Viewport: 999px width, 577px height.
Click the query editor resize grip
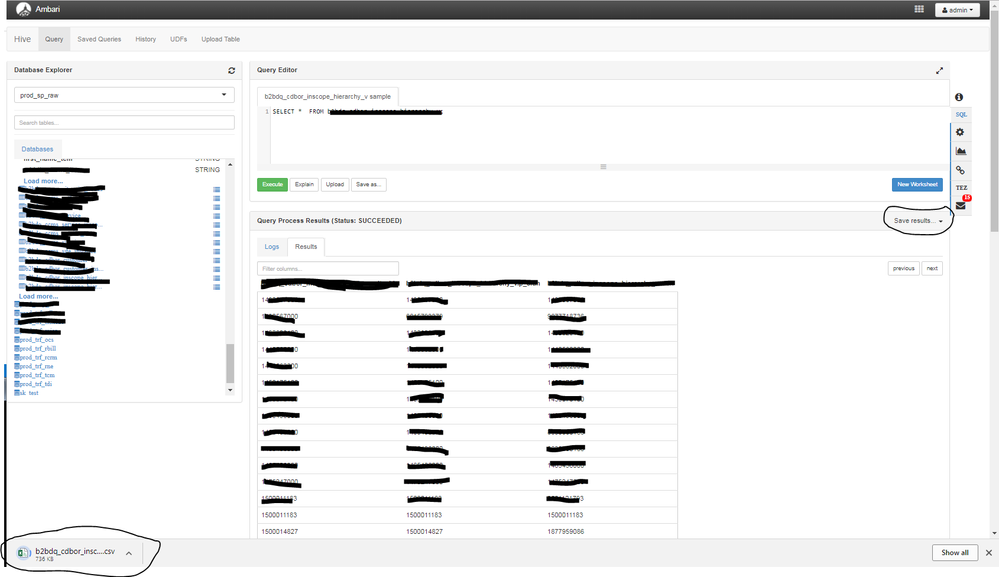click(x=603, y=167)
